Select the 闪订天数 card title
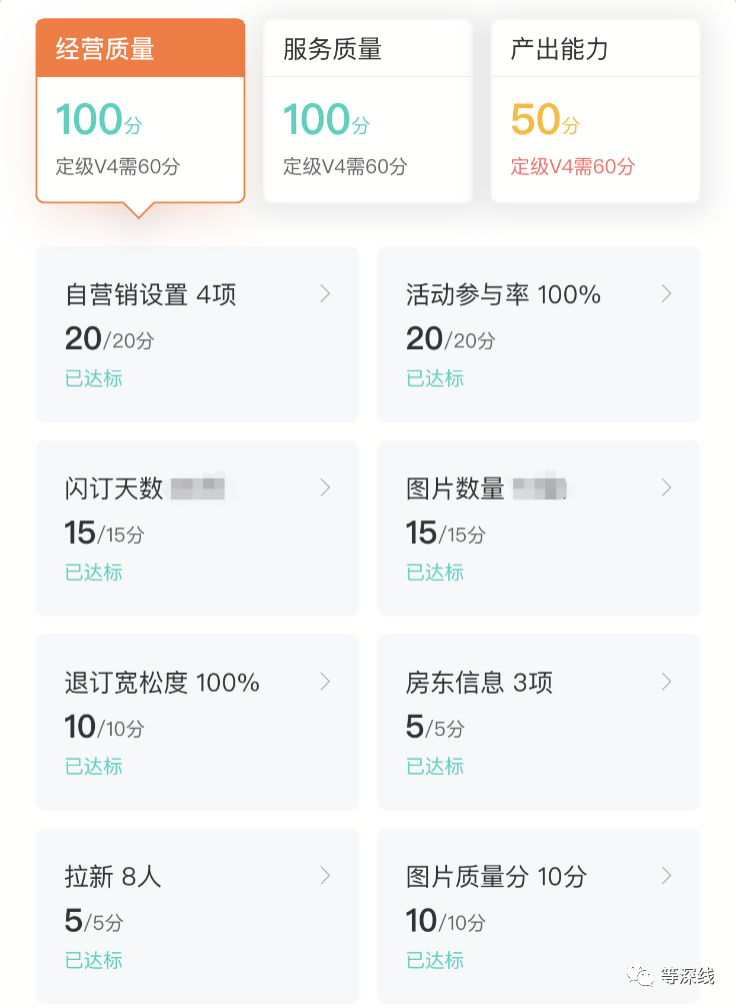The image size is (738, 1008). [x=114, y=489]
